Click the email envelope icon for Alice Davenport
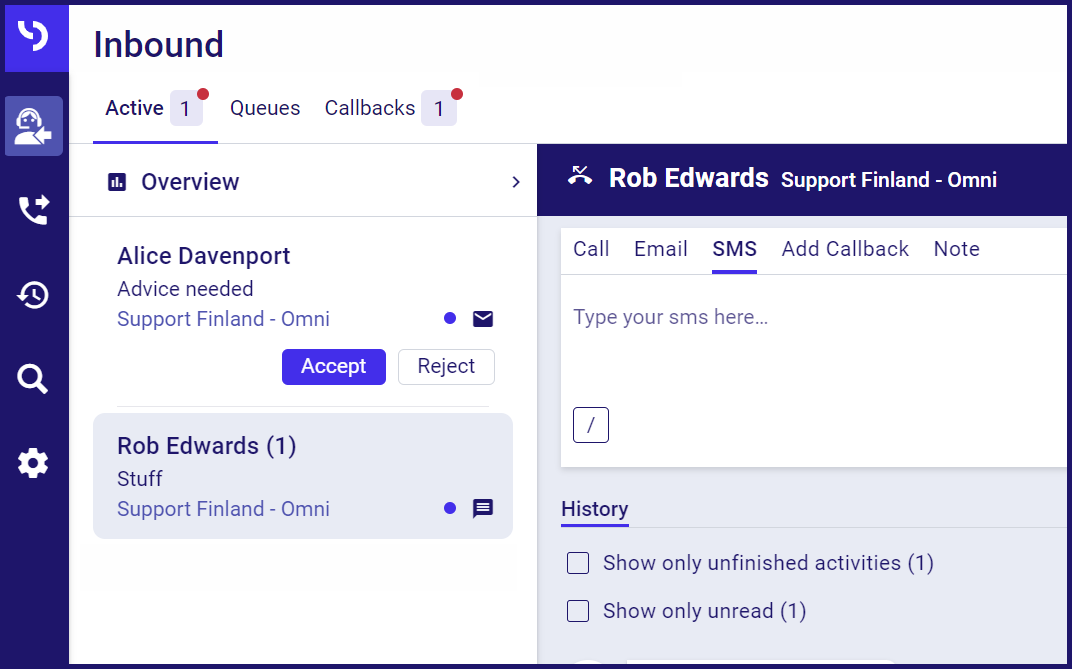The image size is (1072, 669). [483, 319]
